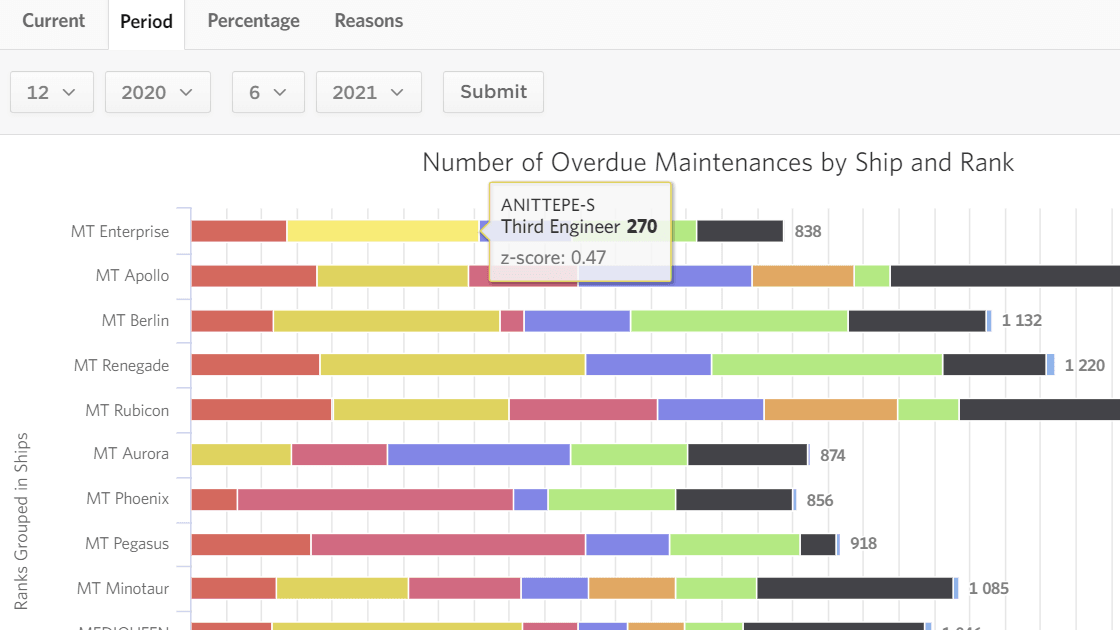
Task: Click the MT Phoenix axis label
Action: tap(127, 499)
